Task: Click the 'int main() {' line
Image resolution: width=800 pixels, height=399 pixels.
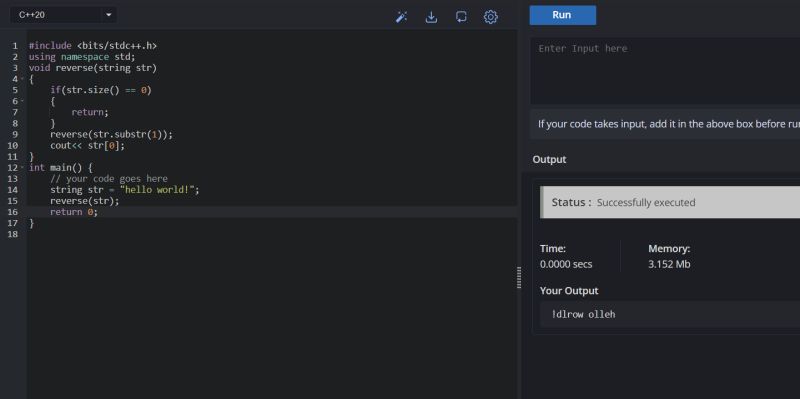Action: coord(61,167)
